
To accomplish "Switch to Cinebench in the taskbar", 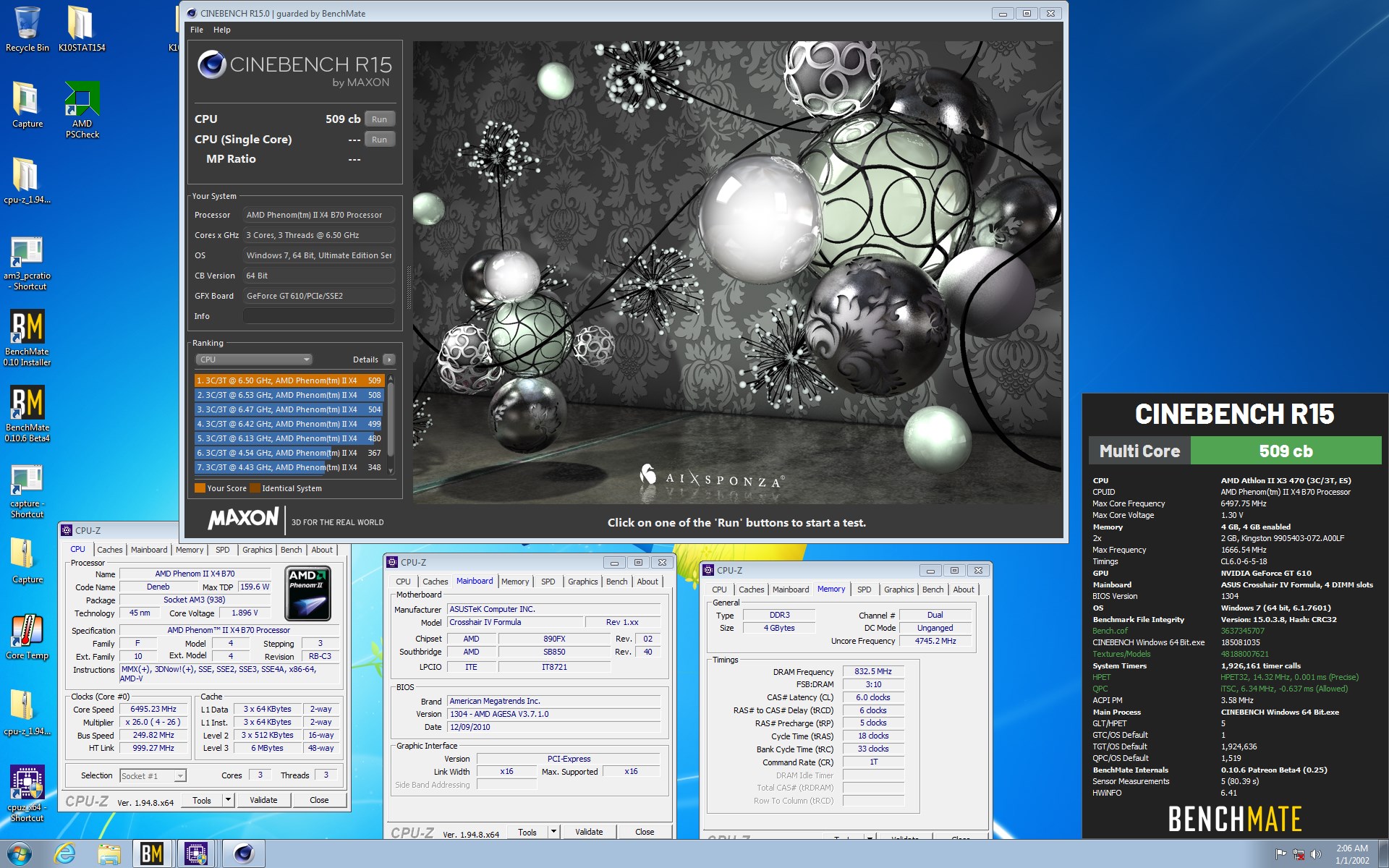I will tap(243, 854).
